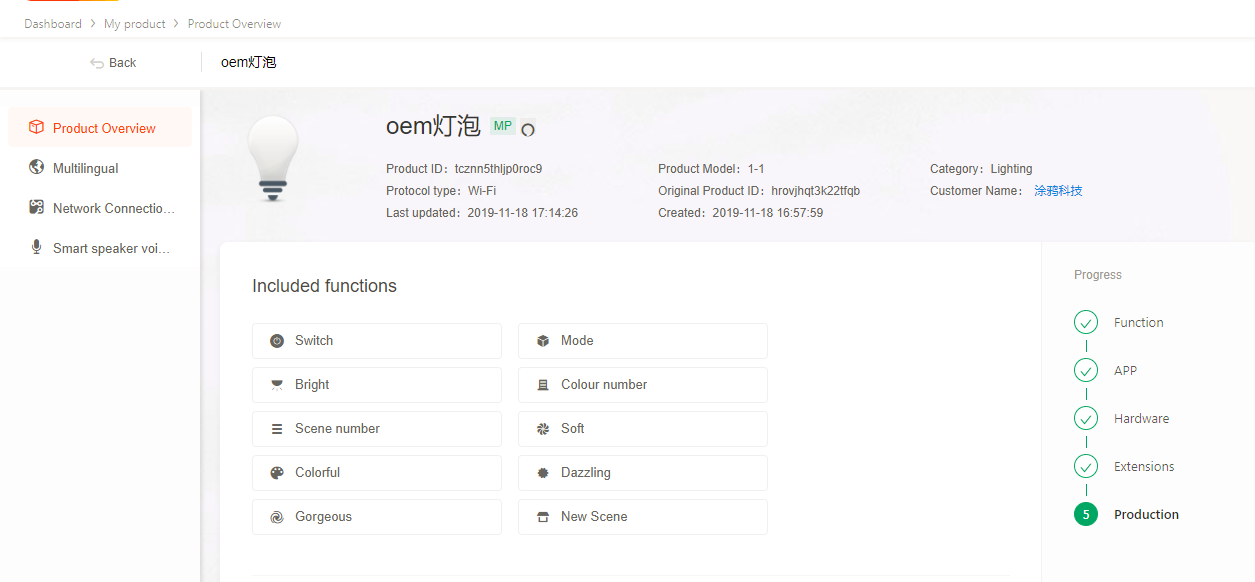The image size is (1255, 582).
Task: Select the Production progress step
Action: (x=1145, y=515)
